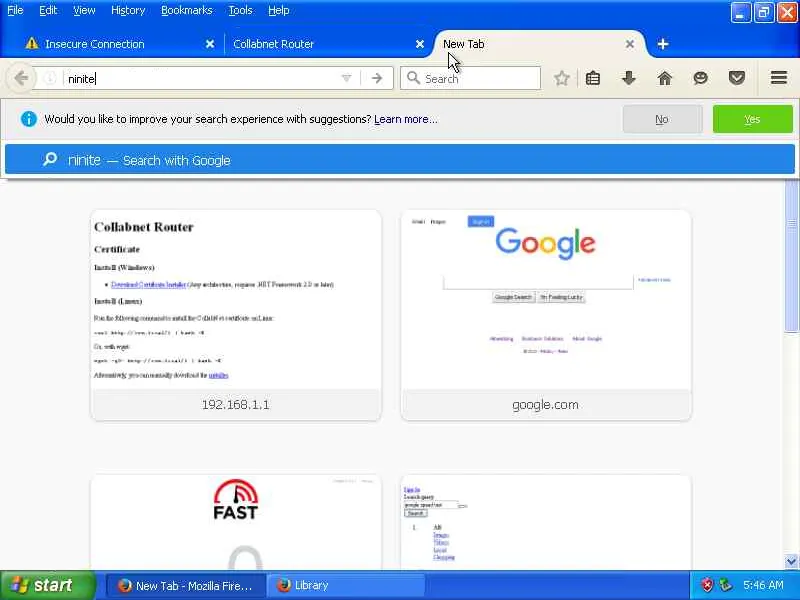Click the red security shield tray icon
Image resolution: width=800 pixels, height=600 pixels.
tap(707, 585)
